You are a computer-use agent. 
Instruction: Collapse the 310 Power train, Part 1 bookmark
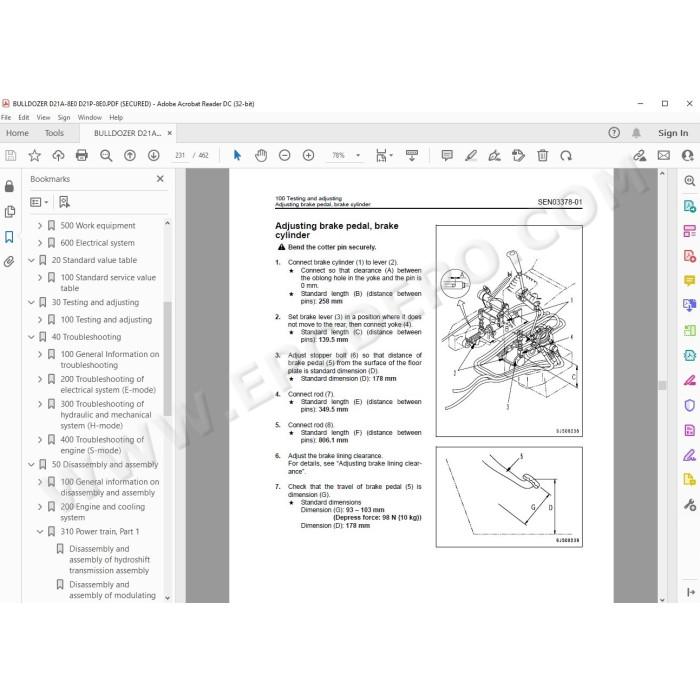(40, 531)
